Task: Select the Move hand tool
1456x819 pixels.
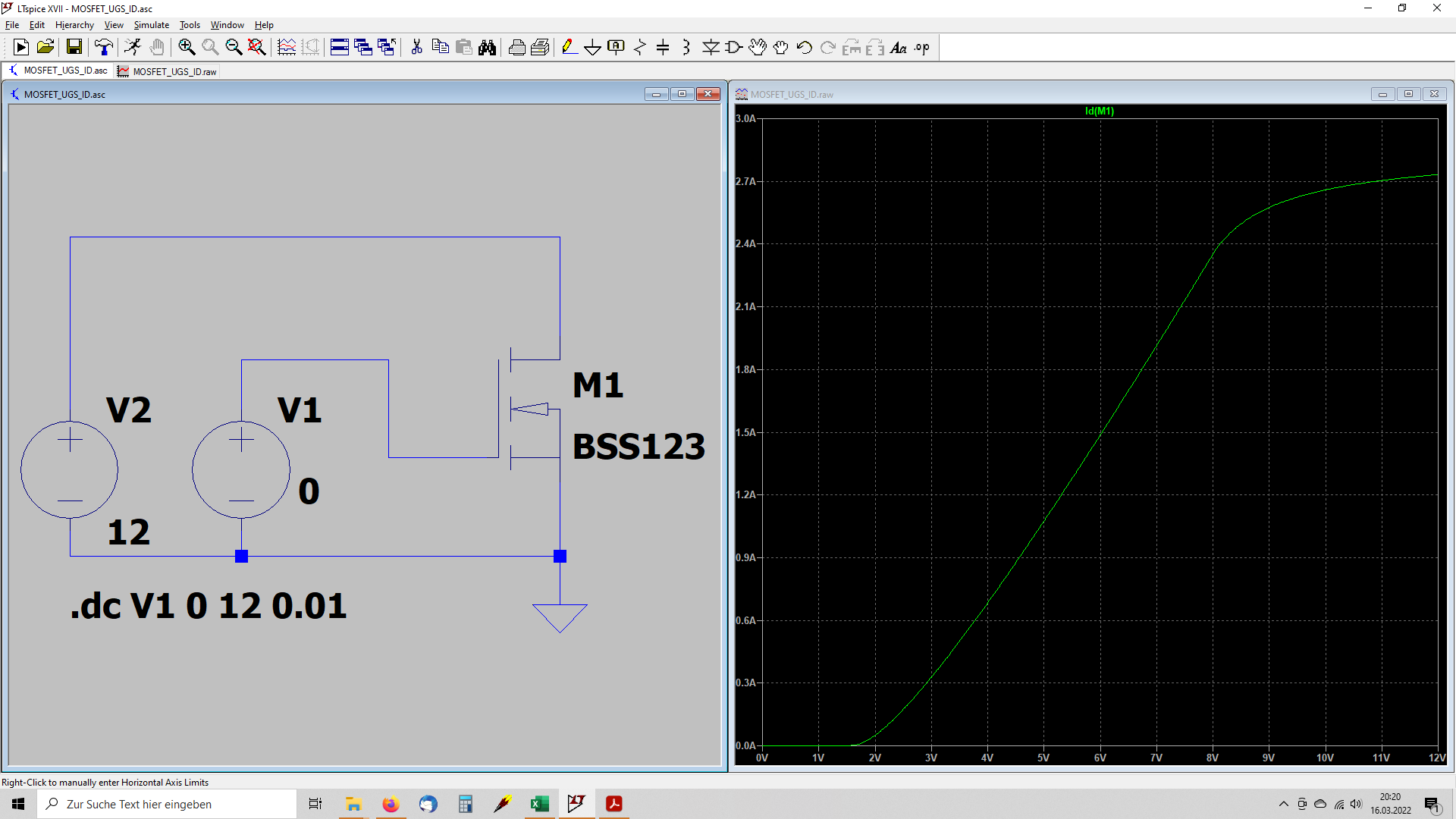Action: click(757, 47)
